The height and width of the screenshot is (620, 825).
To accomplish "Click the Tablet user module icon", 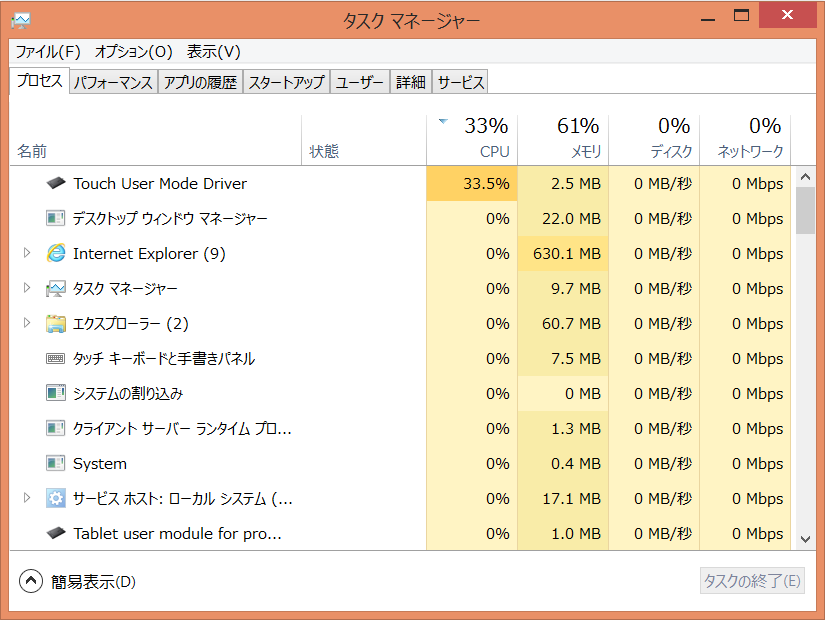I will coord(56,533).
